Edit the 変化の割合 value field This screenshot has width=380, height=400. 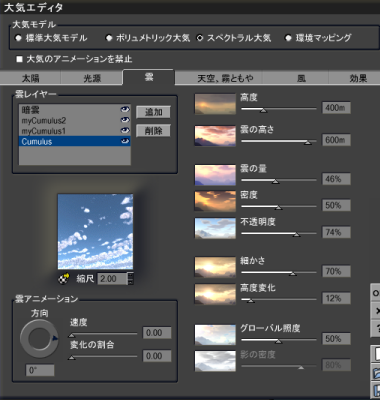click(x=157, y=356)
